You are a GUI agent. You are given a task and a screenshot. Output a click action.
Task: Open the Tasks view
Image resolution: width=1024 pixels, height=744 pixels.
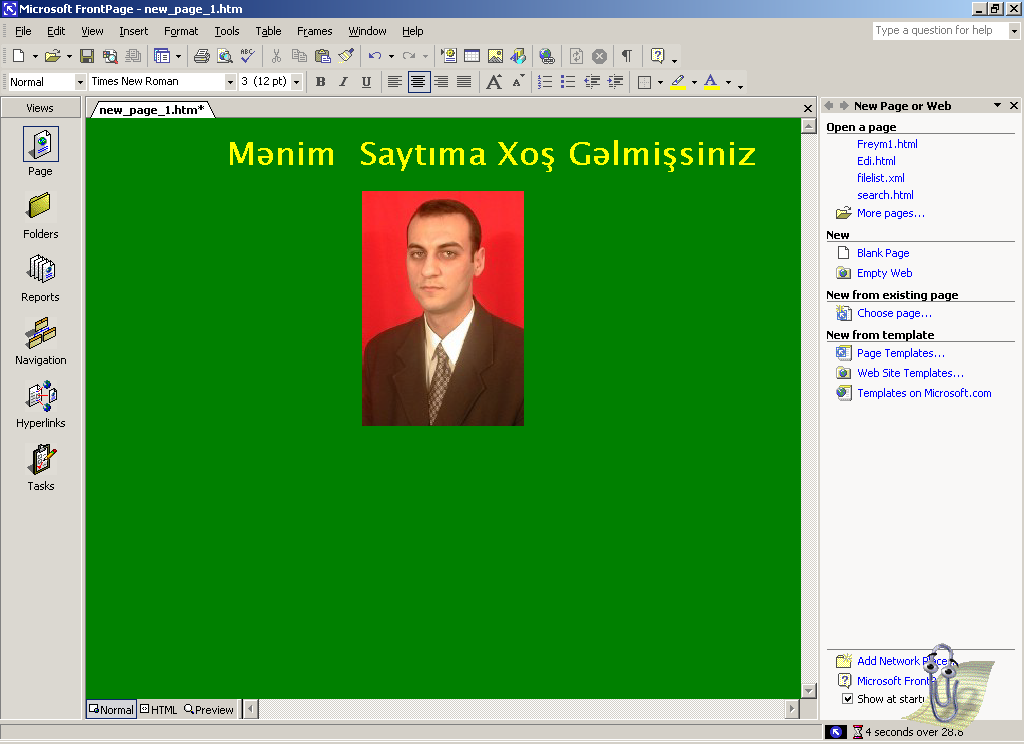40,468
